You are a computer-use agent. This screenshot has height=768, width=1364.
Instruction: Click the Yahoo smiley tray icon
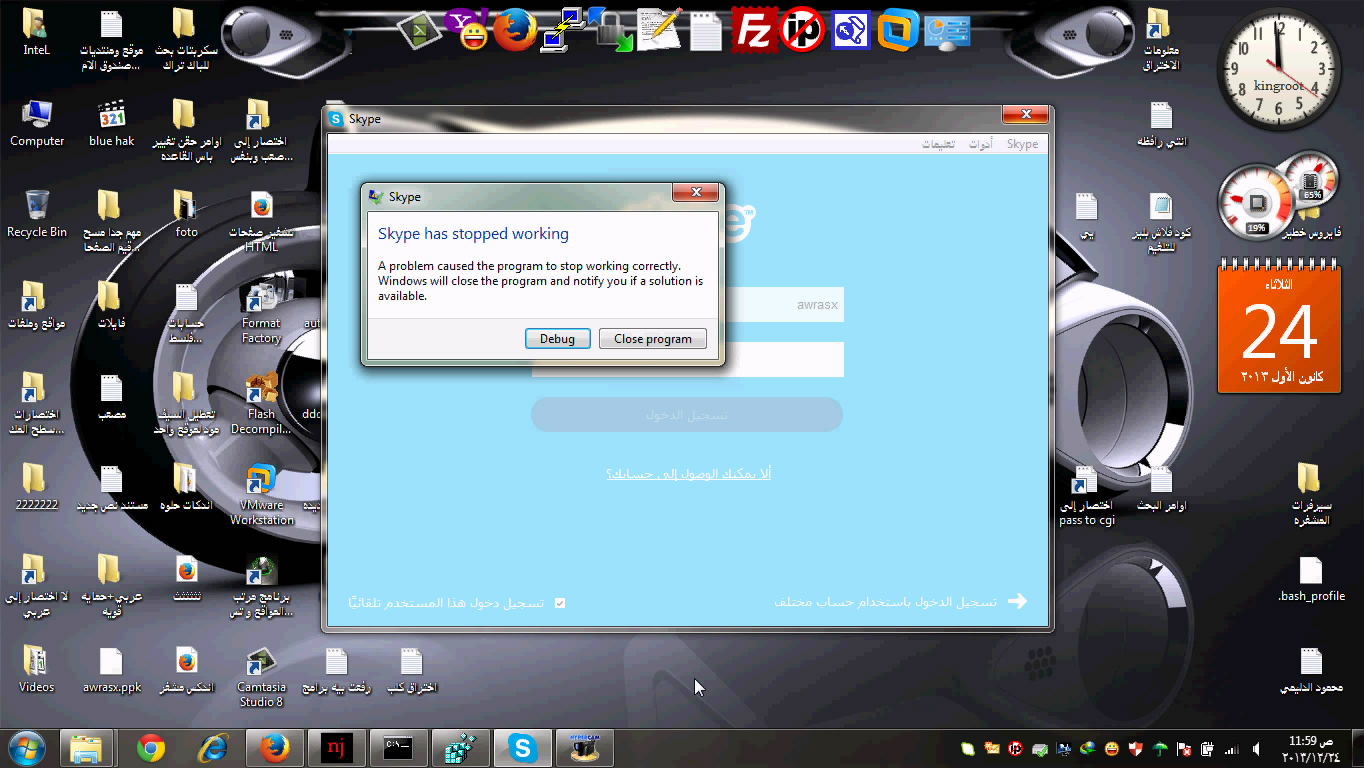(x=1111, y=749)
